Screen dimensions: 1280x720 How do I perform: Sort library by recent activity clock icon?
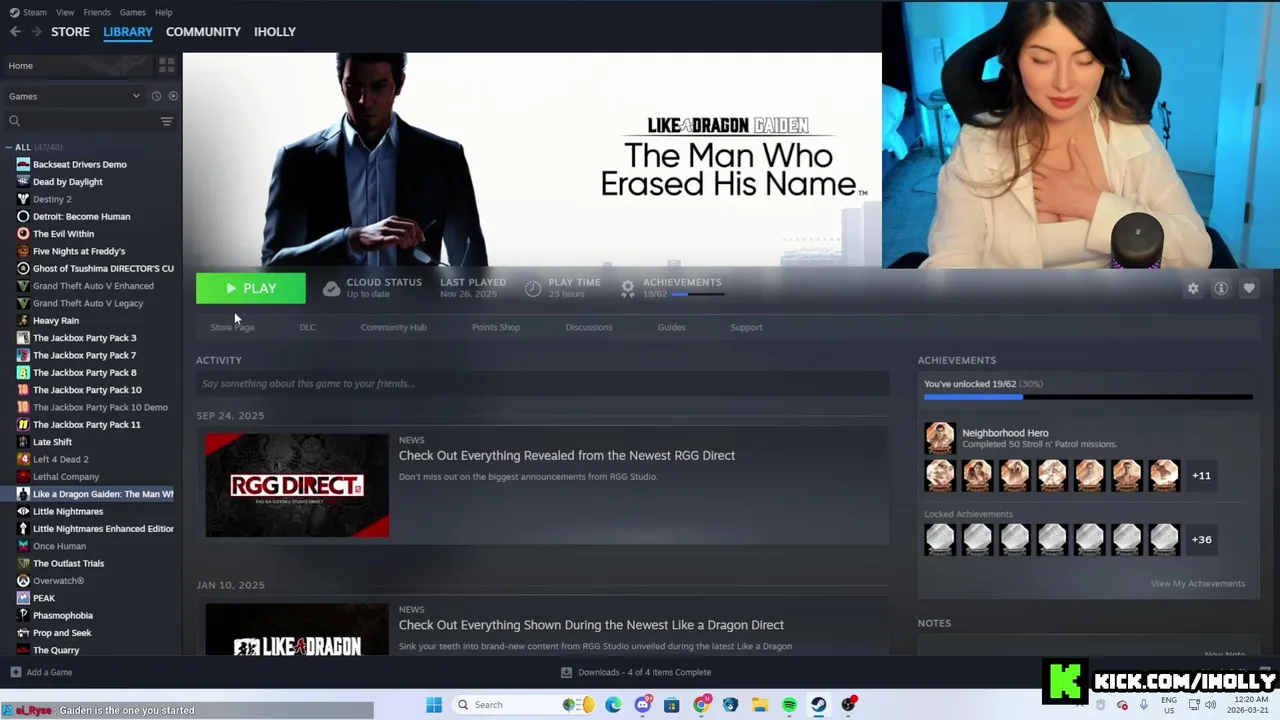[156, 96]
